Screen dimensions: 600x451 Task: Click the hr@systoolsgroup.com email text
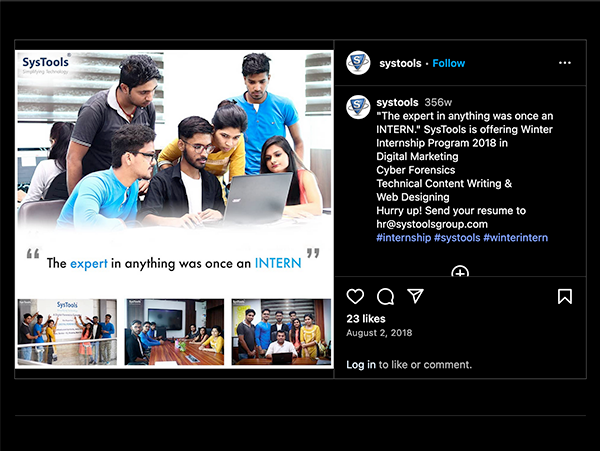[x=432, y=224]
